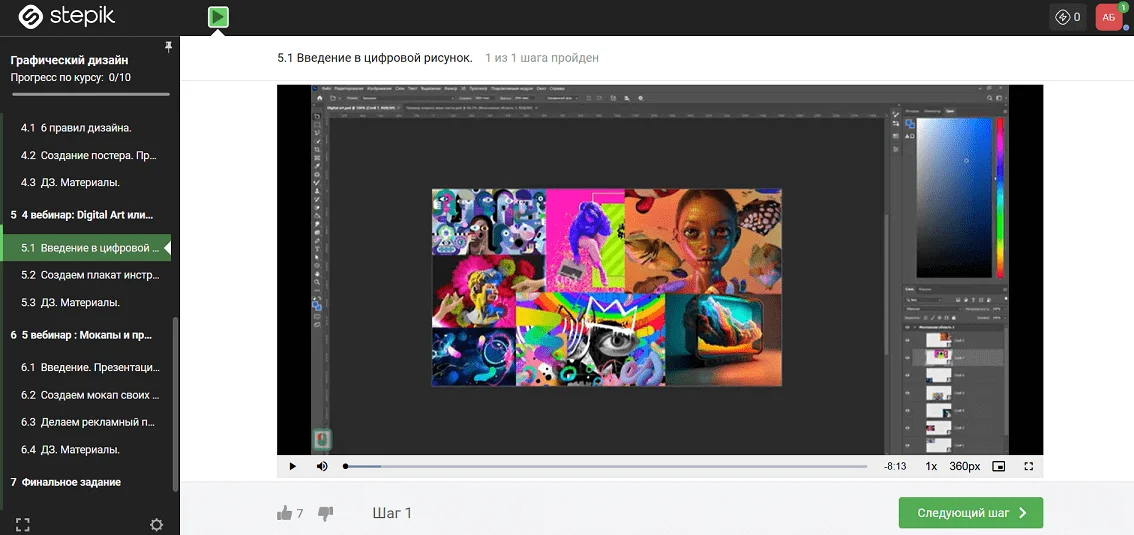The image size is (1134, 535).
Task: Open sidebar settings gear
Action: click(156, 524)
